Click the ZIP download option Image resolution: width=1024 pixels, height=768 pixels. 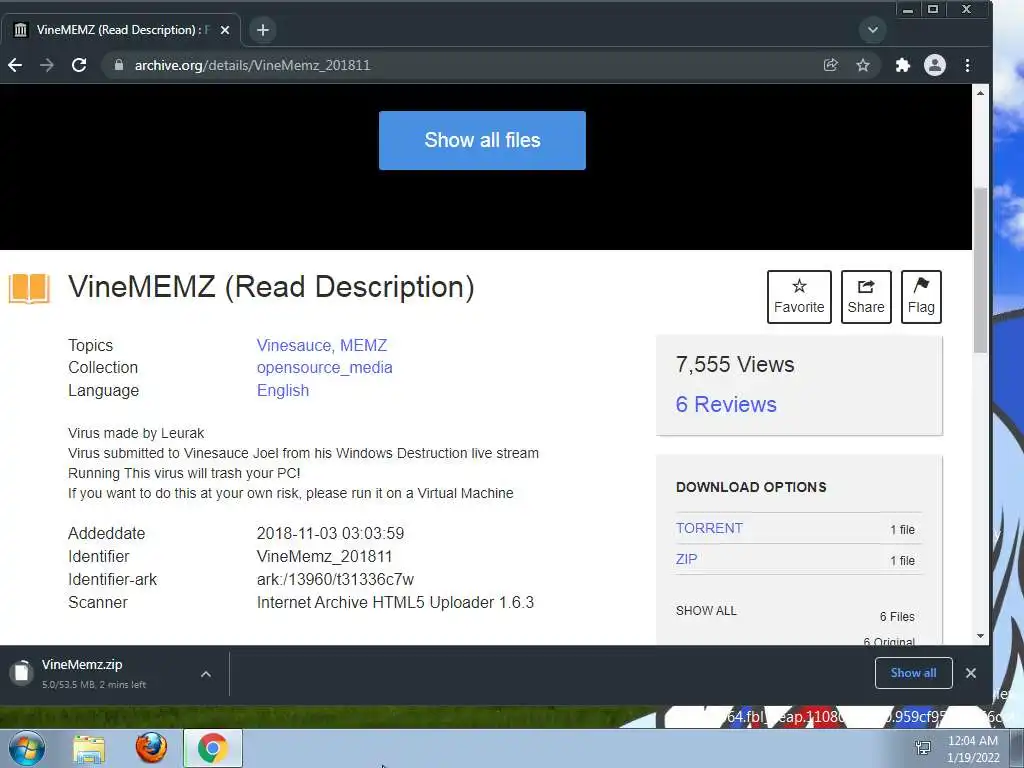coord(686,559)
